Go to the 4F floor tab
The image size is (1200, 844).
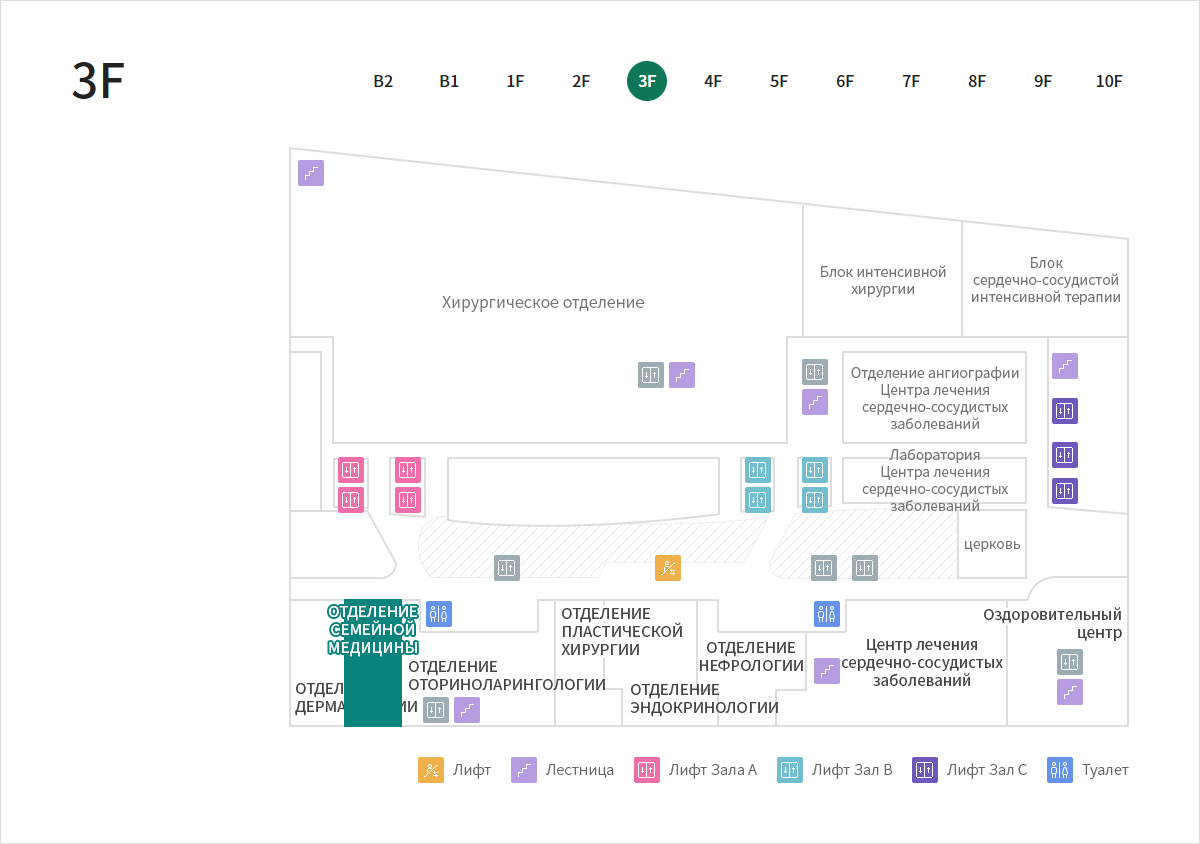tap(713, 81)
